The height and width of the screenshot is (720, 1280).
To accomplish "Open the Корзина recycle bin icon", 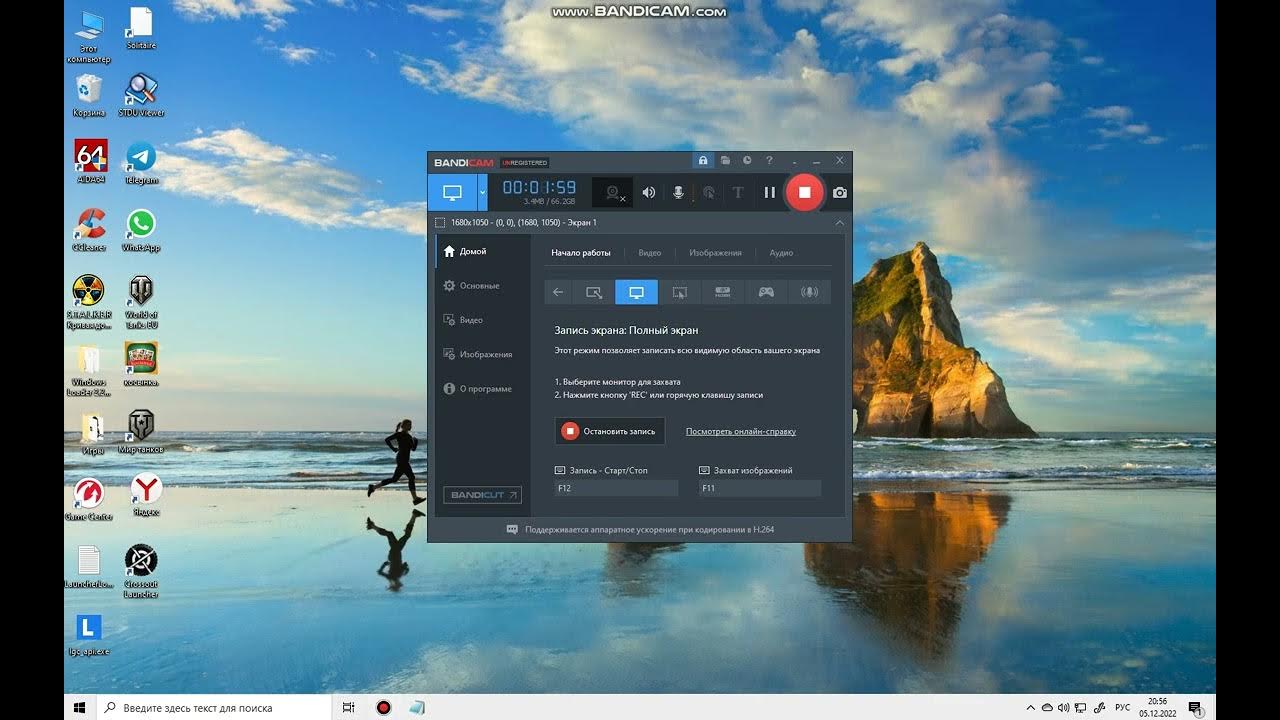I will tap(89, 96).
